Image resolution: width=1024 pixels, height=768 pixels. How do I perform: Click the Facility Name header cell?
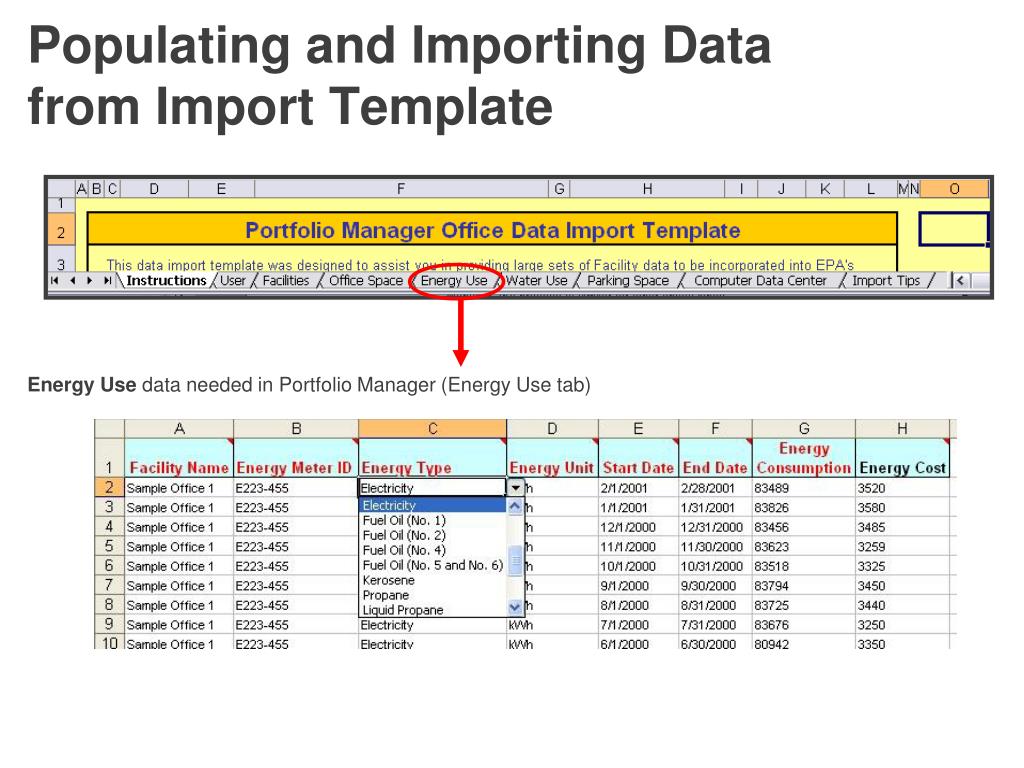179,458
